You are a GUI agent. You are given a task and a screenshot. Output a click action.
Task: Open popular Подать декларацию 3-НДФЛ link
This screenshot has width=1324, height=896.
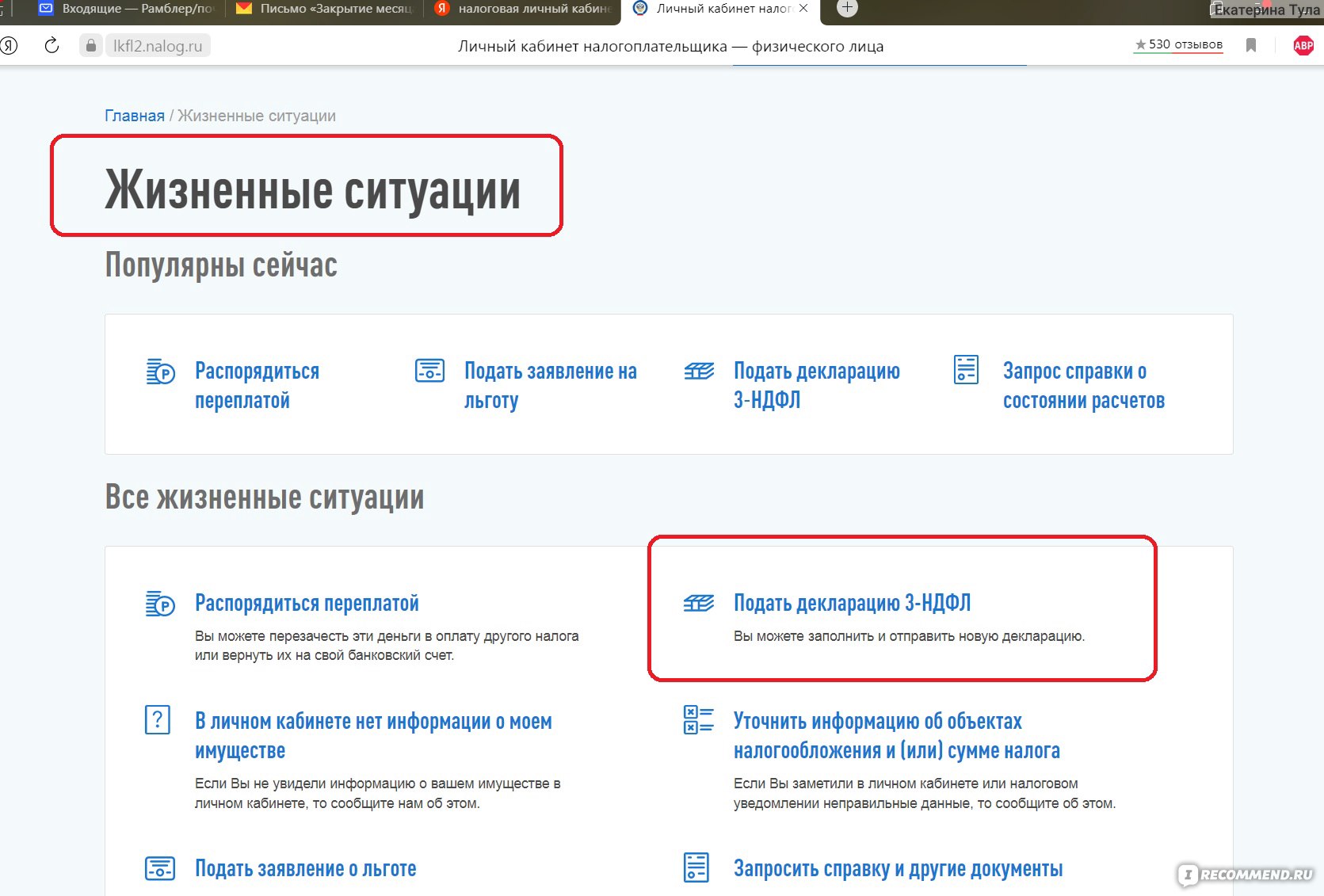(817, 385)
